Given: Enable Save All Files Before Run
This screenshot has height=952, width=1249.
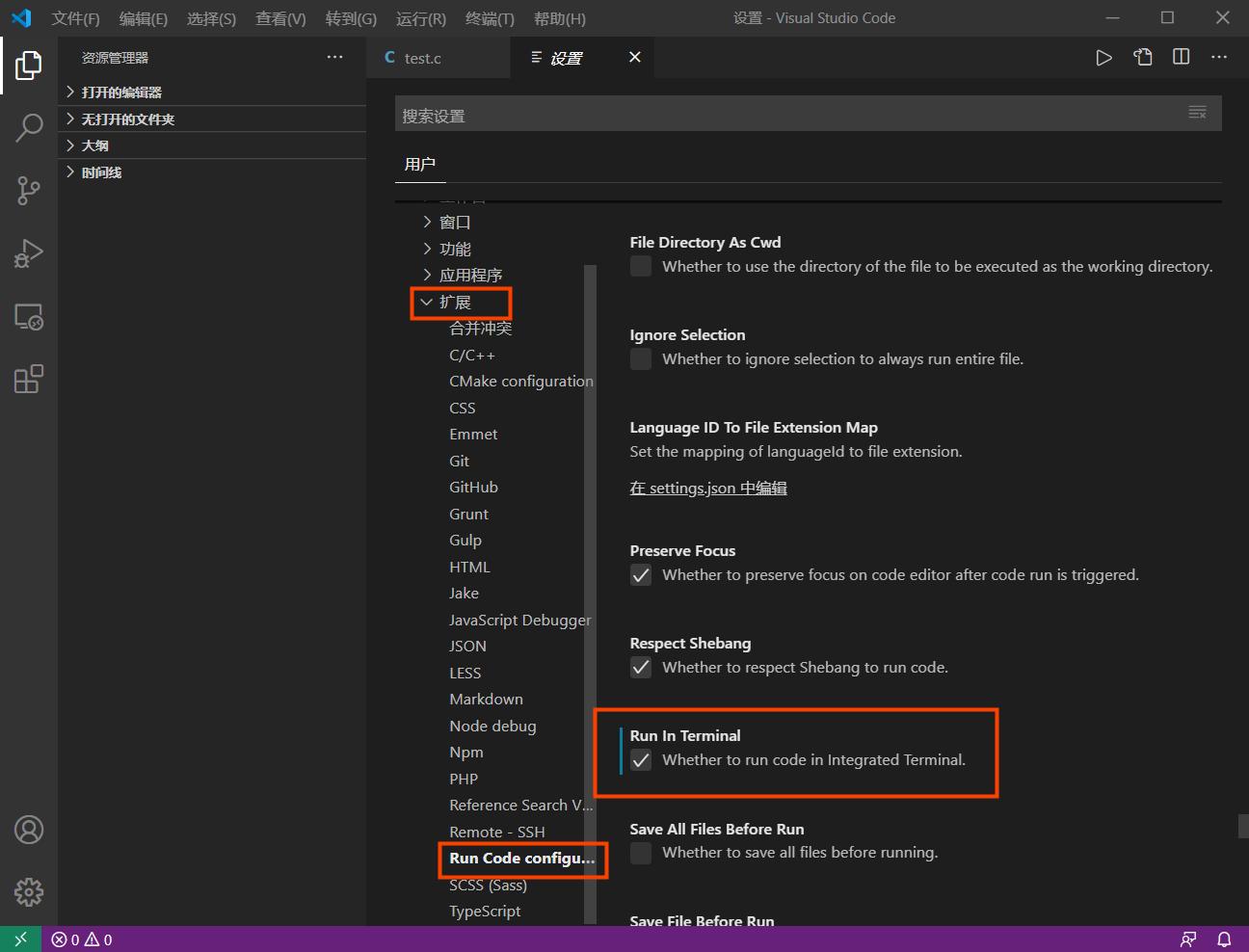Looking at the screenshot, I should [640, 853].
